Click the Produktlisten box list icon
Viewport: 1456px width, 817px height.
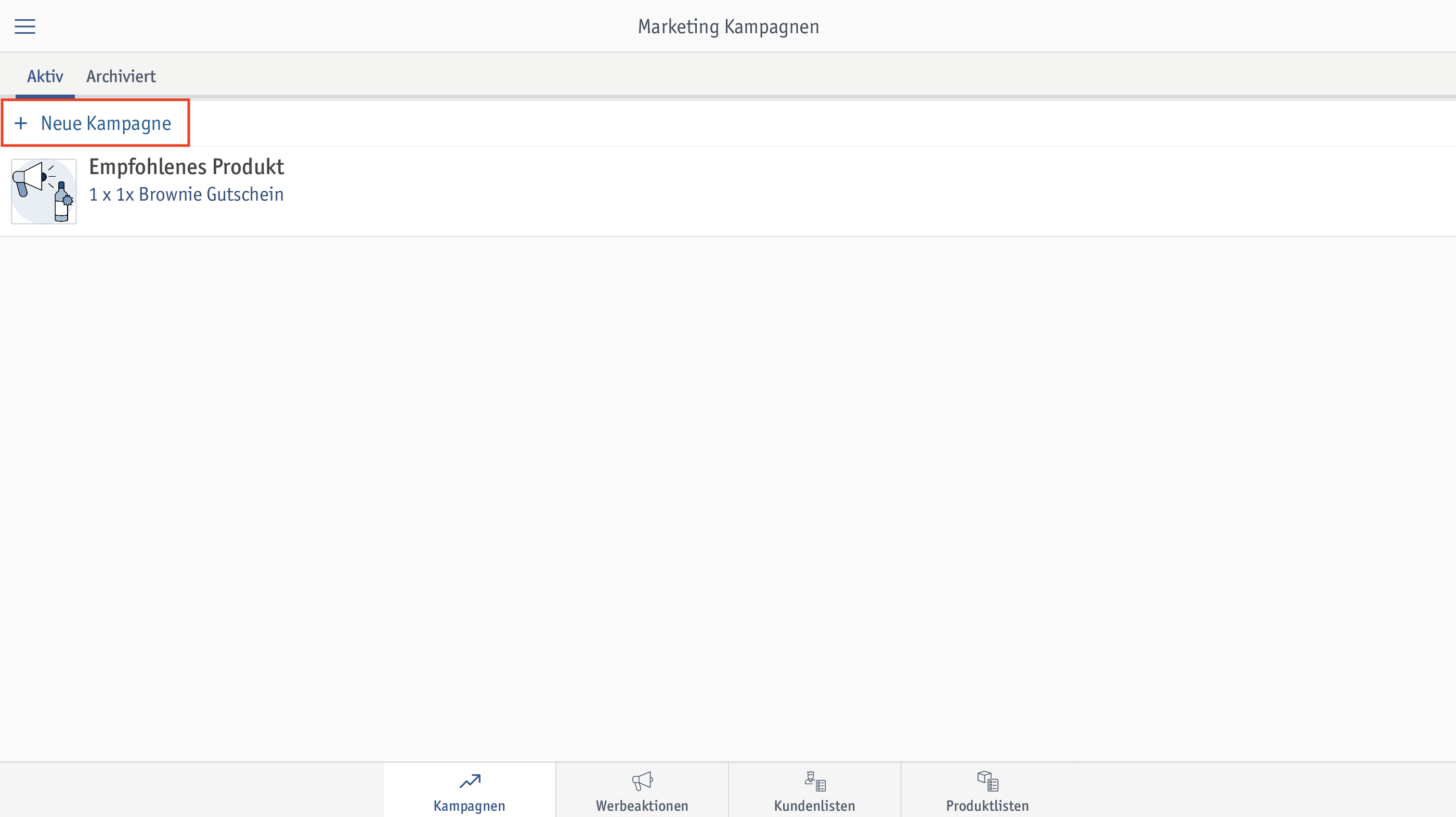pos(987,781)
